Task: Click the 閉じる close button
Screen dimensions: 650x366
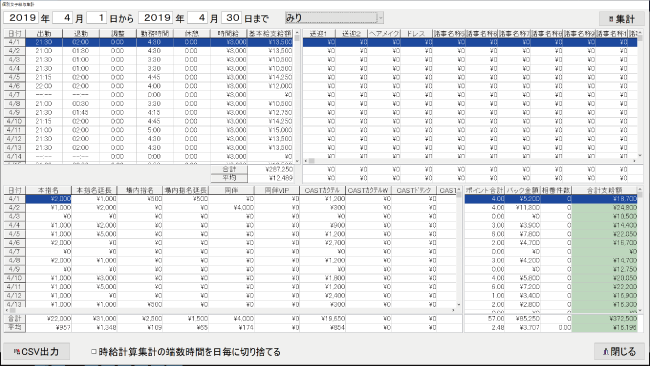Action: pos(619,351)
